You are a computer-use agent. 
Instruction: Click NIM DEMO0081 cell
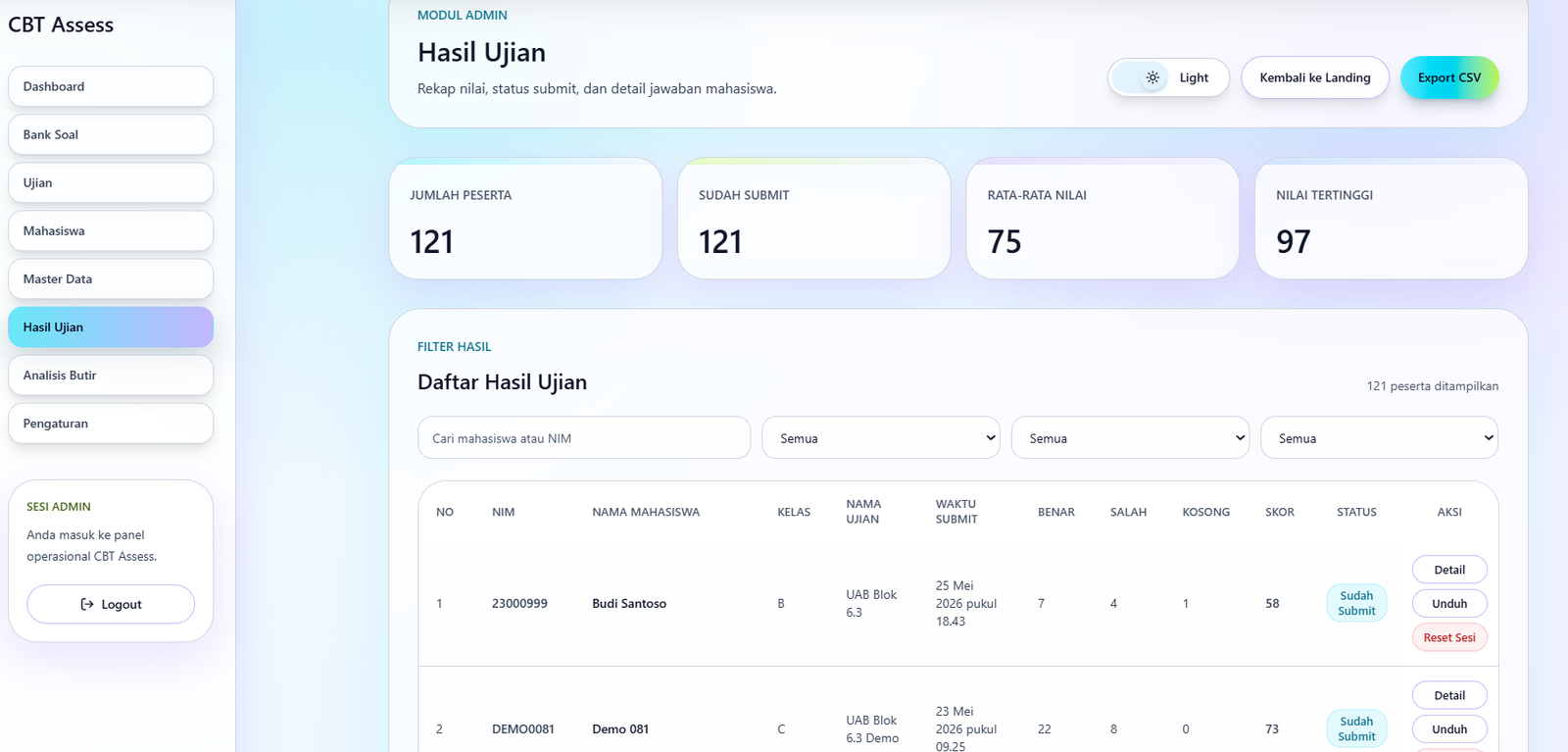tap(523, 728)
